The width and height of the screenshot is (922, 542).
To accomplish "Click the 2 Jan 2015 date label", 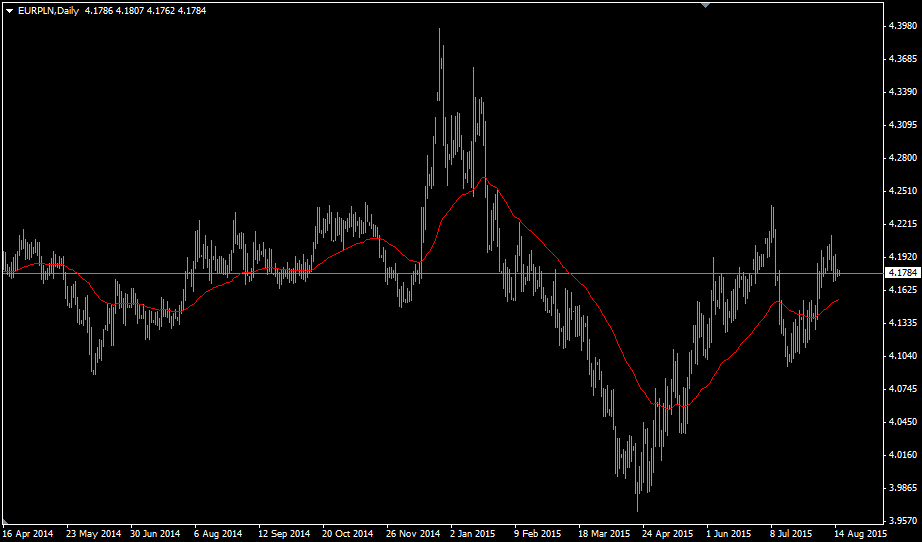I will click(472, 534).
